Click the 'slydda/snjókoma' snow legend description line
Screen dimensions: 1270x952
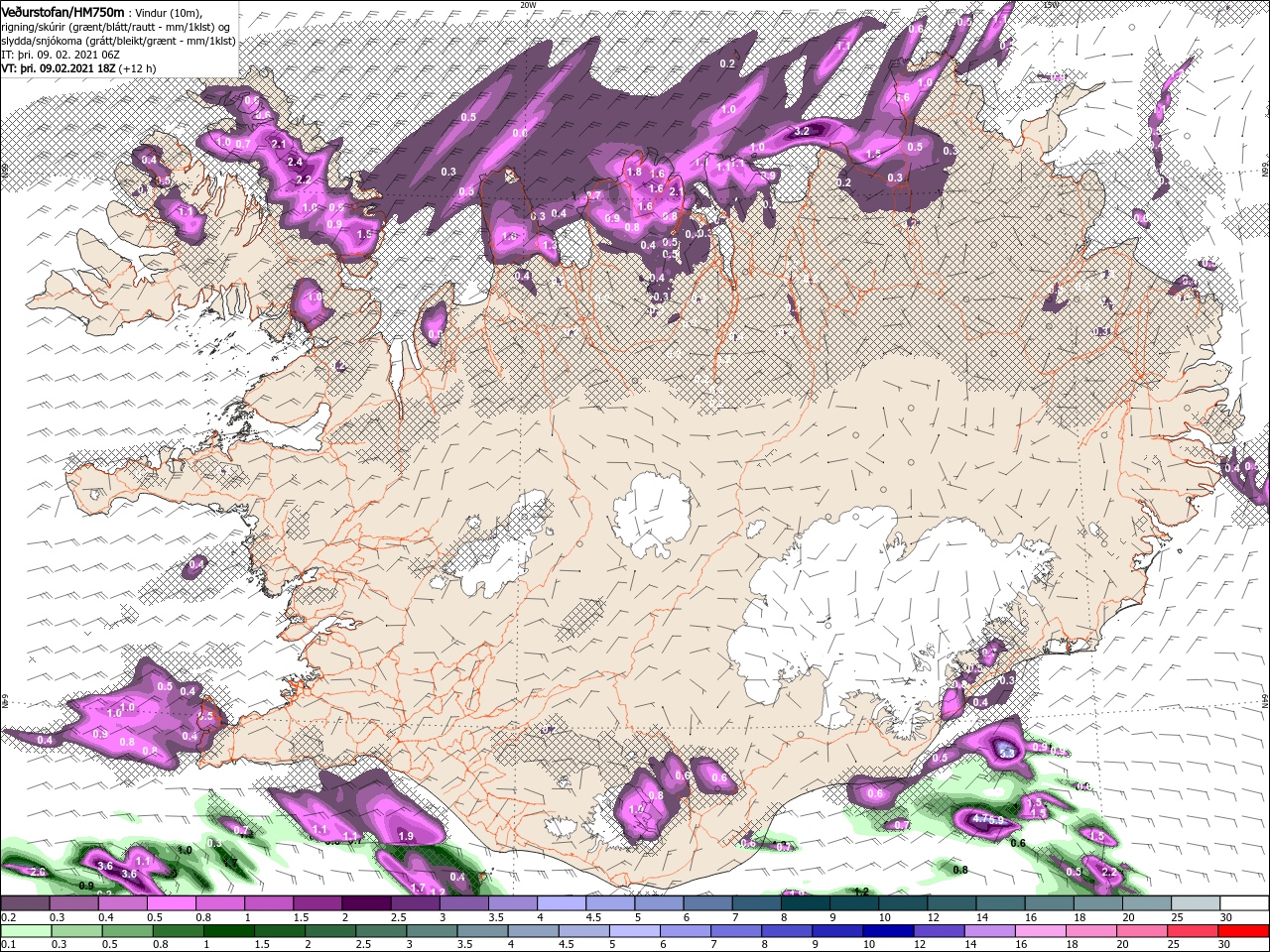[x=117, y=42]
